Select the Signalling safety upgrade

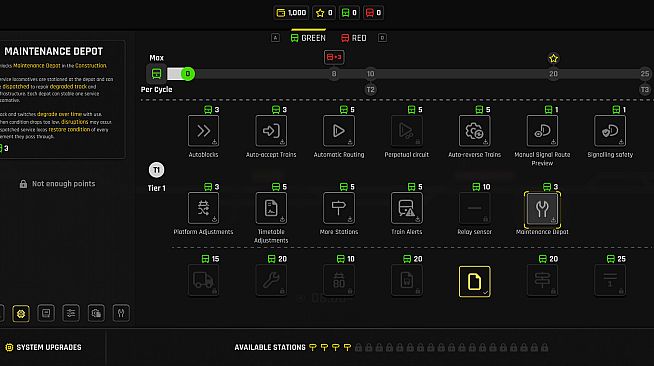point(610,131)
